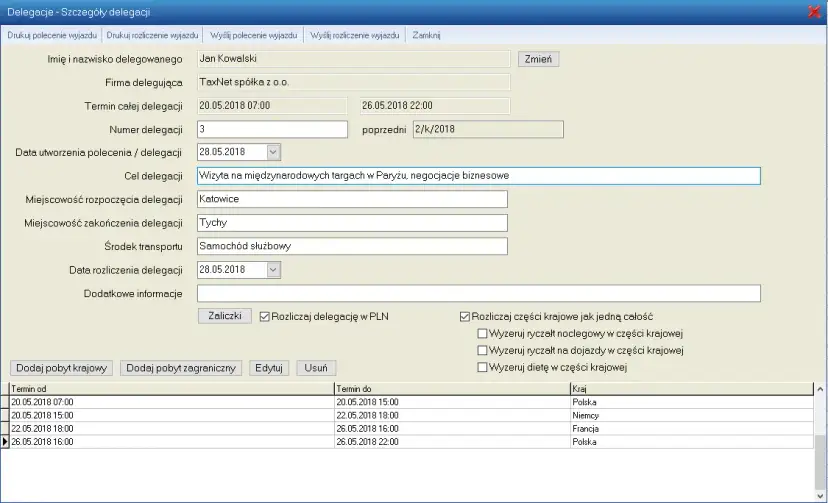Open Data utworzenia polecenia date dropdown
This screenshot has width=828, height=503.
(x=273, y=152)
